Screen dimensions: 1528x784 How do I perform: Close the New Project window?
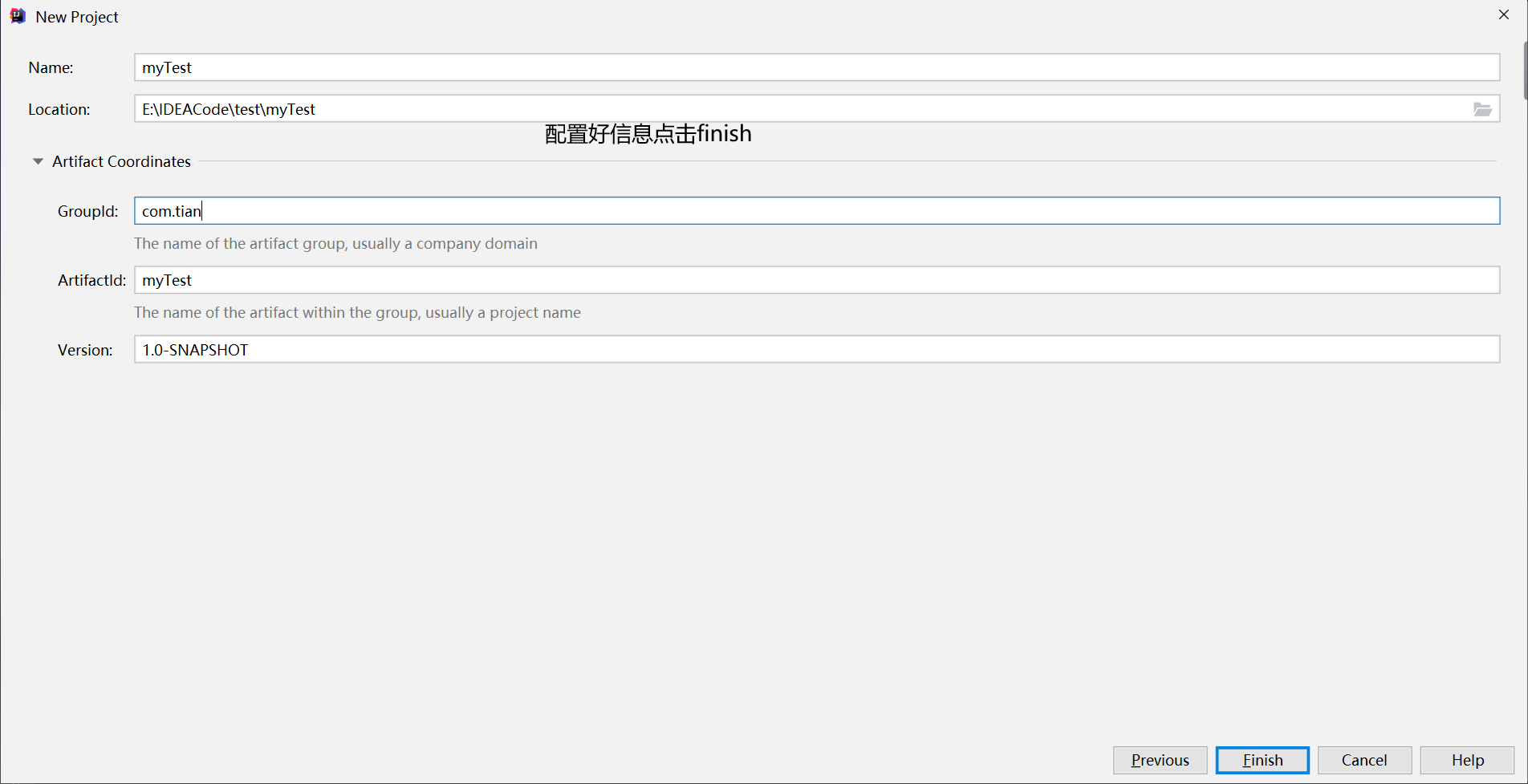1504,15
